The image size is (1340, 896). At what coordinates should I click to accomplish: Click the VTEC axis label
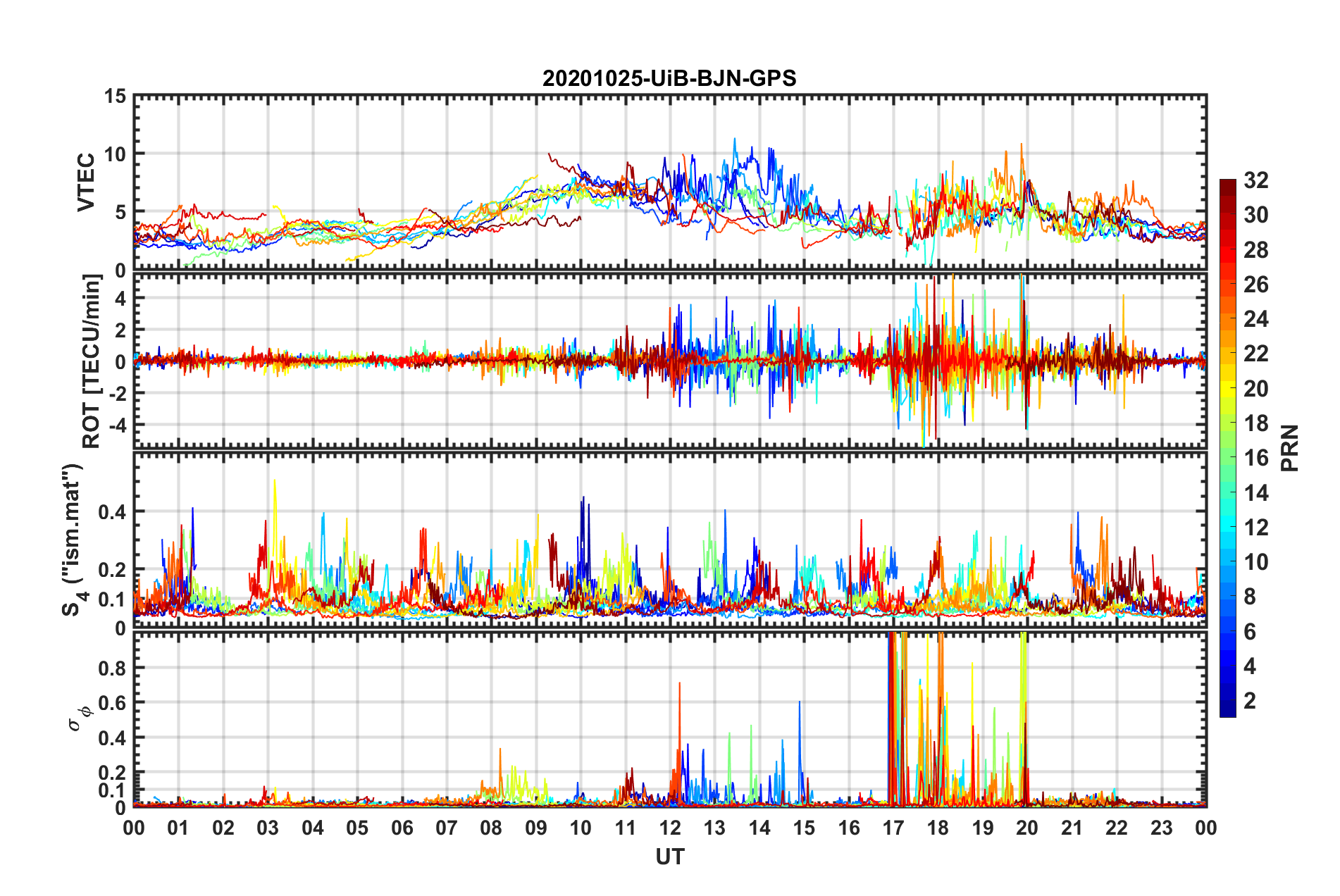click(86, 182)
